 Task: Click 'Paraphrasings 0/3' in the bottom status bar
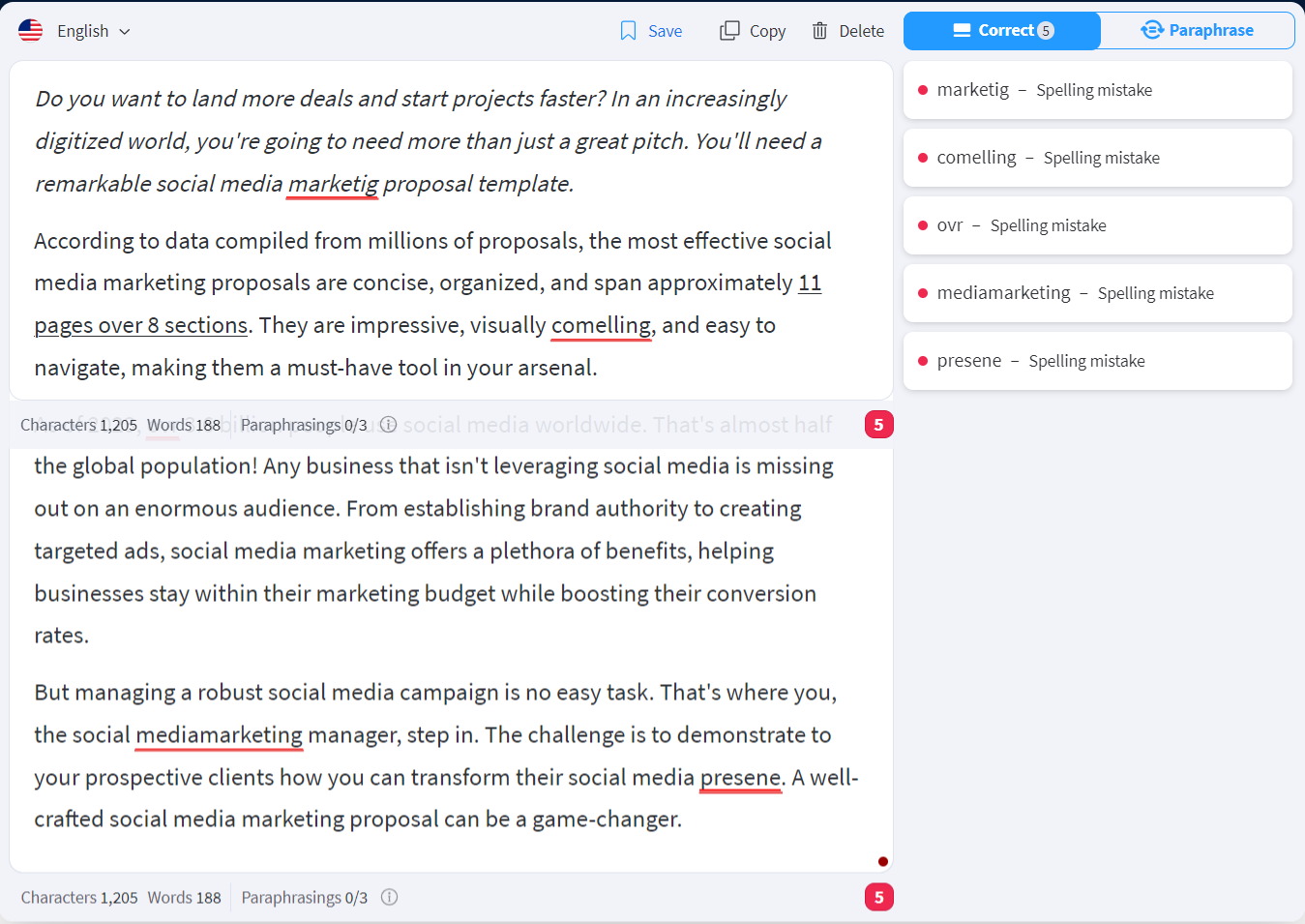(x=305, y=898)
